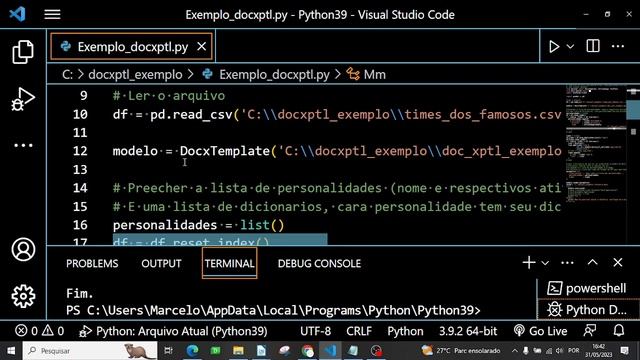Open the feedback icon in status bar
The width and height of the screenshot is (640, 360).
(589, 331)
